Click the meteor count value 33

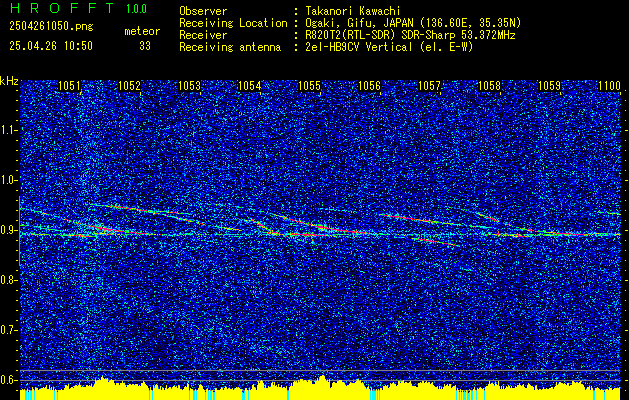pyautogui.click(x=145, y=46)
